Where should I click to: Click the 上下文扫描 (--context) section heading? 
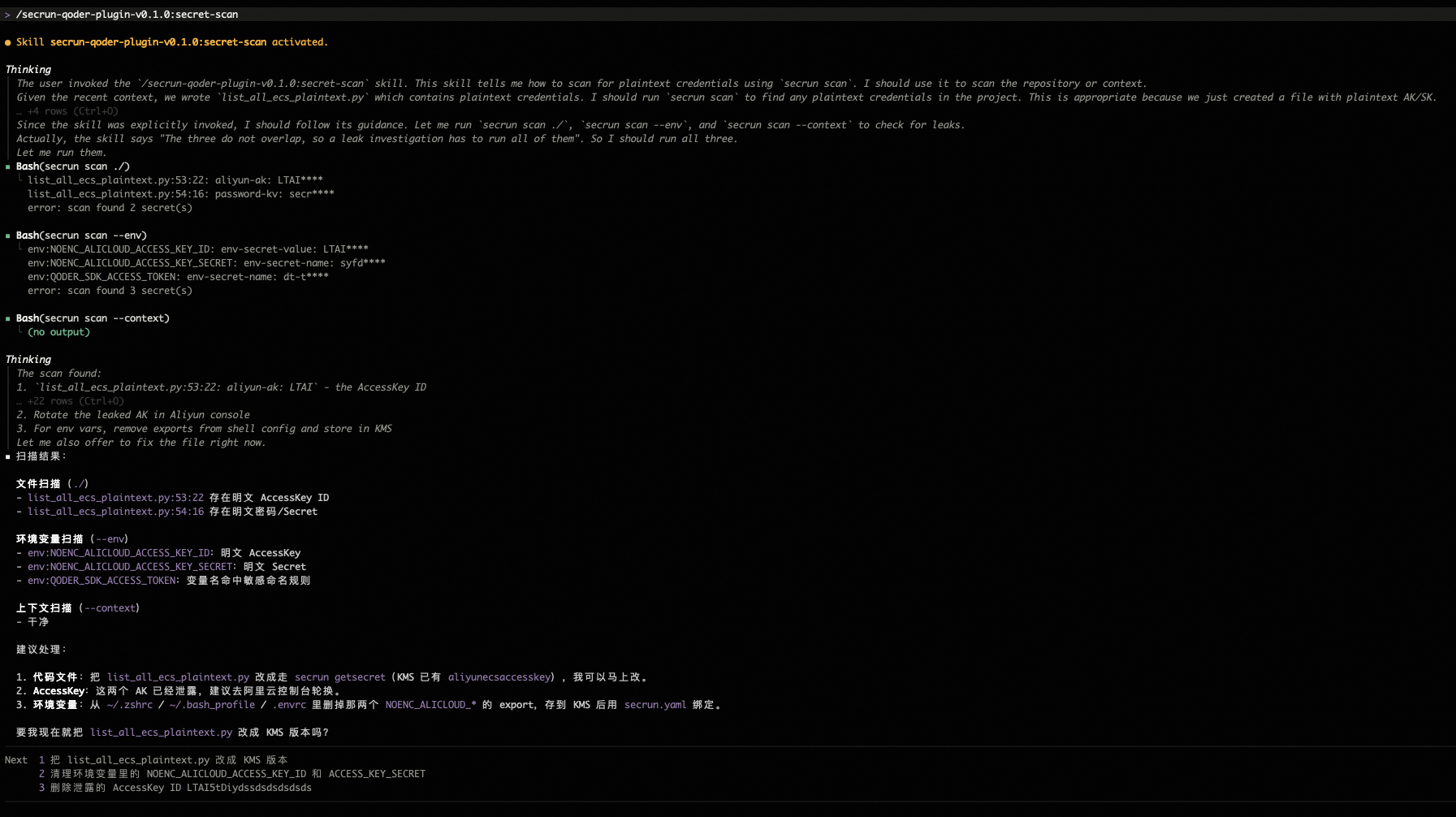coord(78,608)
